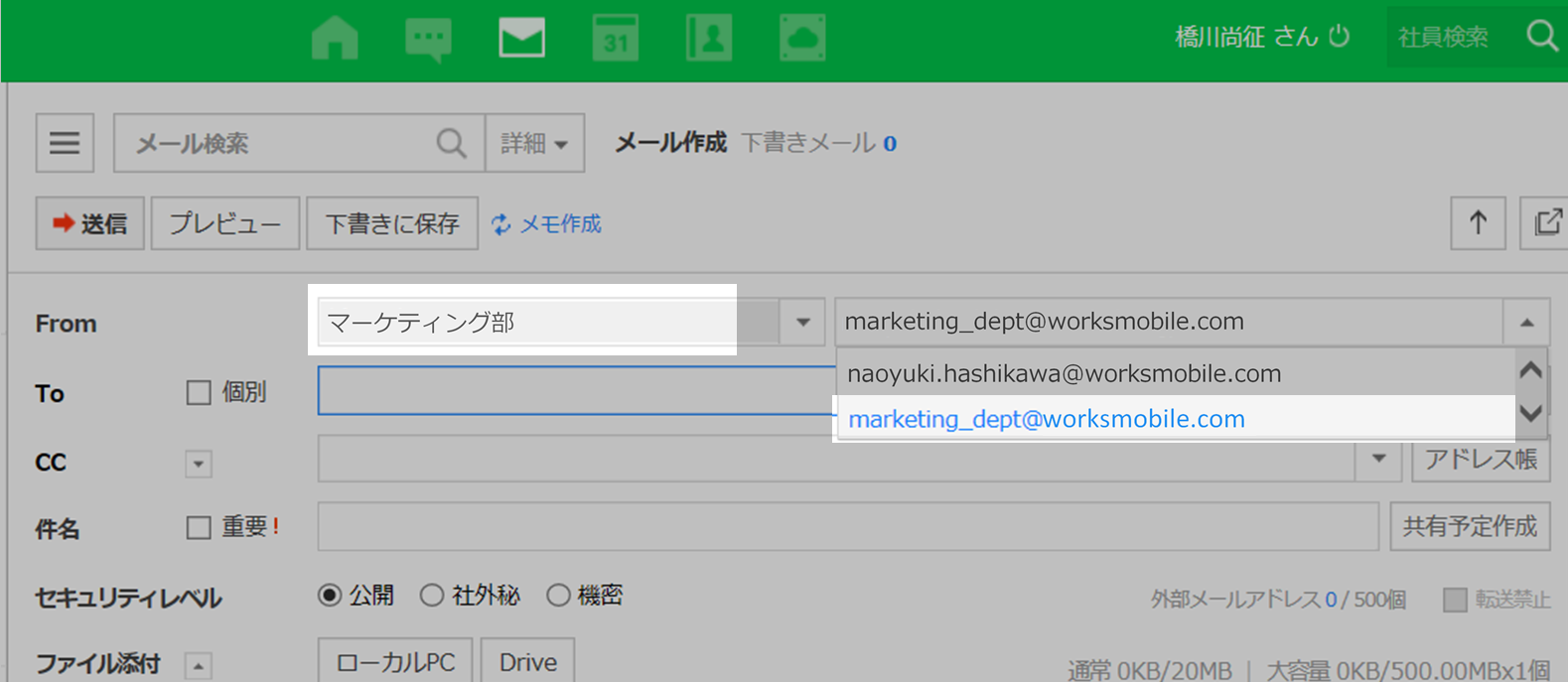The image size is (1568, 682).
Task: Check the 個別 checkbox next to To
Action: point(199,392)
